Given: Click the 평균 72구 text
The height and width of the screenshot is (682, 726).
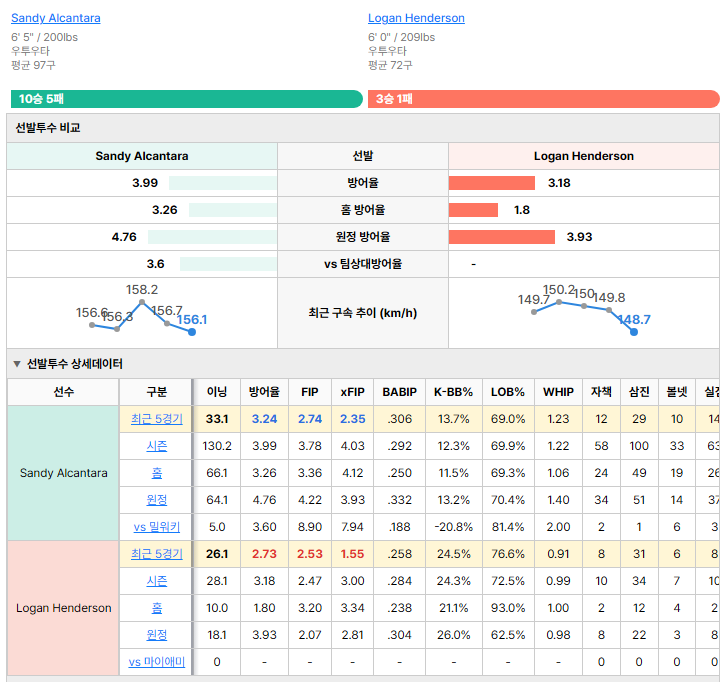Looking at the screenshot, I should 390,65.
